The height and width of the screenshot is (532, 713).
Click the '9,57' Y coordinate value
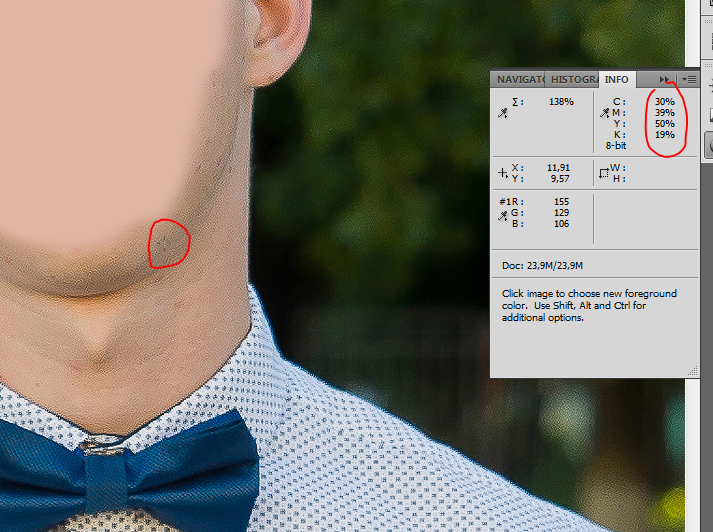(560, 179)
